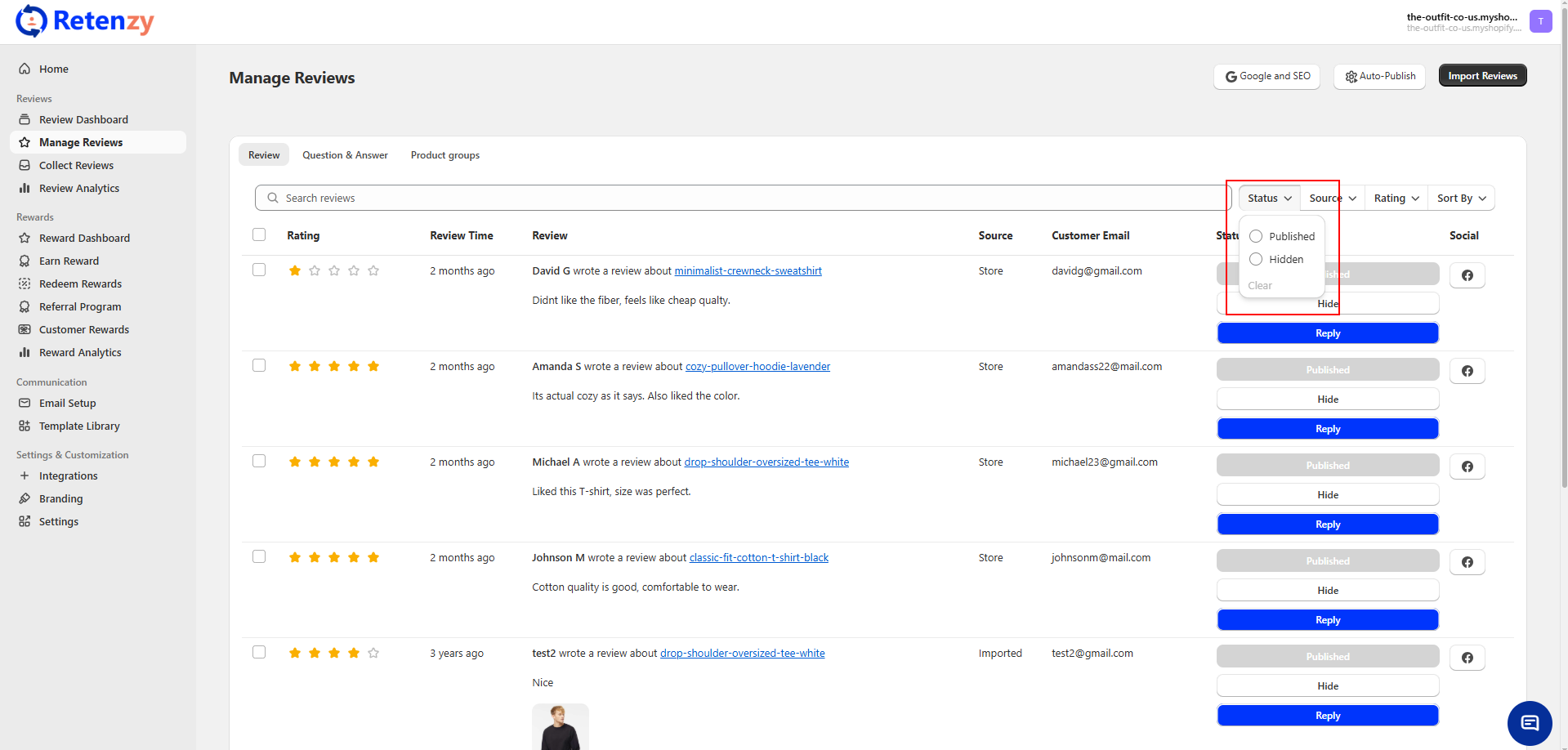The width and height of the screenshot is (1568, 750).
Task: Click the Home icon in sidebar
Action: 25,69
